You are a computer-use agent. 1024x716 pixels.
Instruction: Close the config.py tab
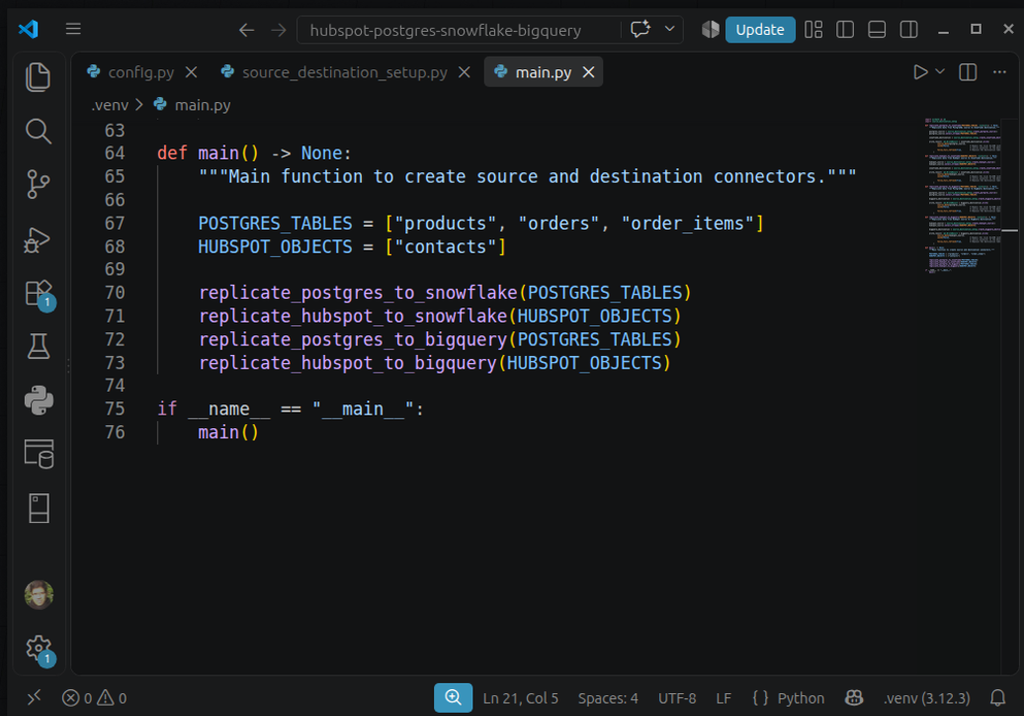click(191, 73)
